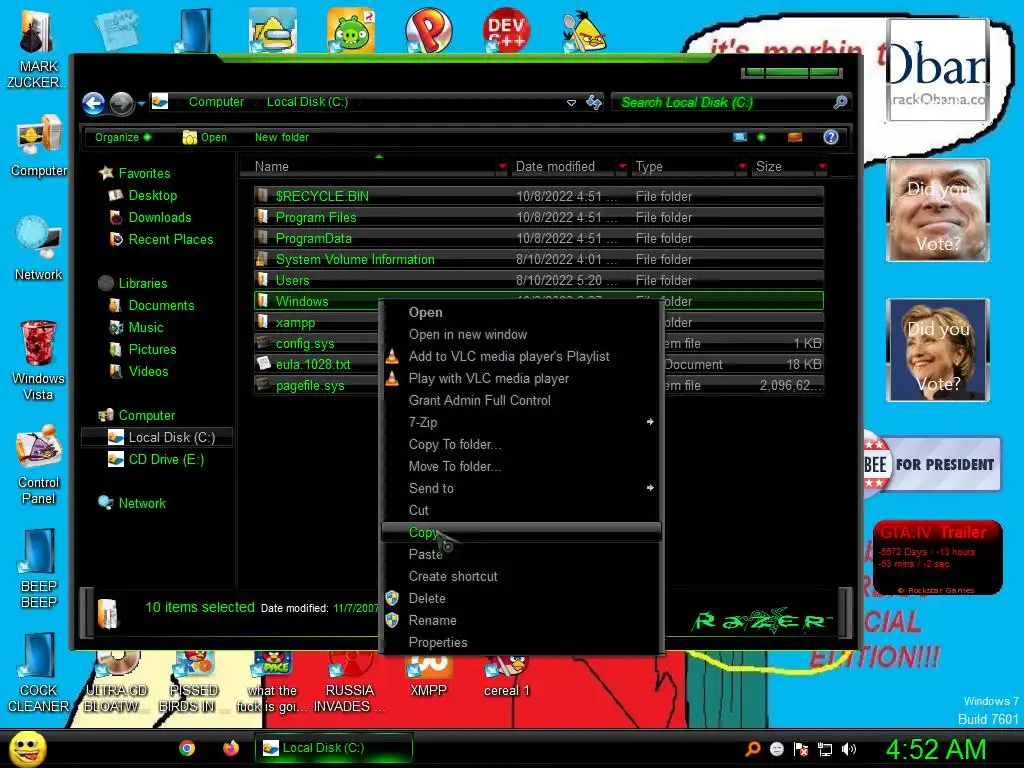
Task: Click the Forward navigation arrow
Action: click(121, 103)
